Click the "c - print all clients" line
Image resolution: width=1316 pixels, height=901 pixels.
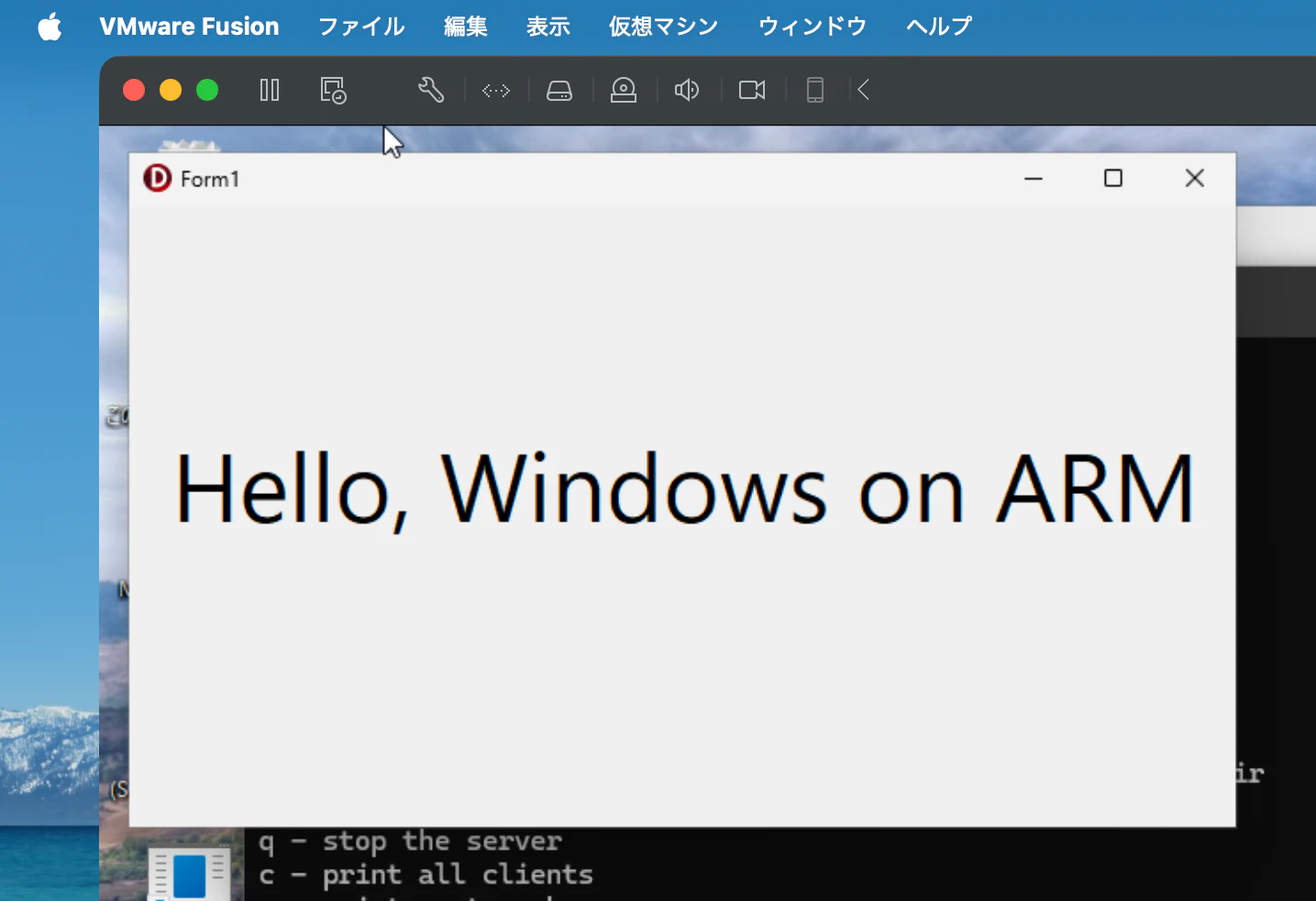pos(426,875)
